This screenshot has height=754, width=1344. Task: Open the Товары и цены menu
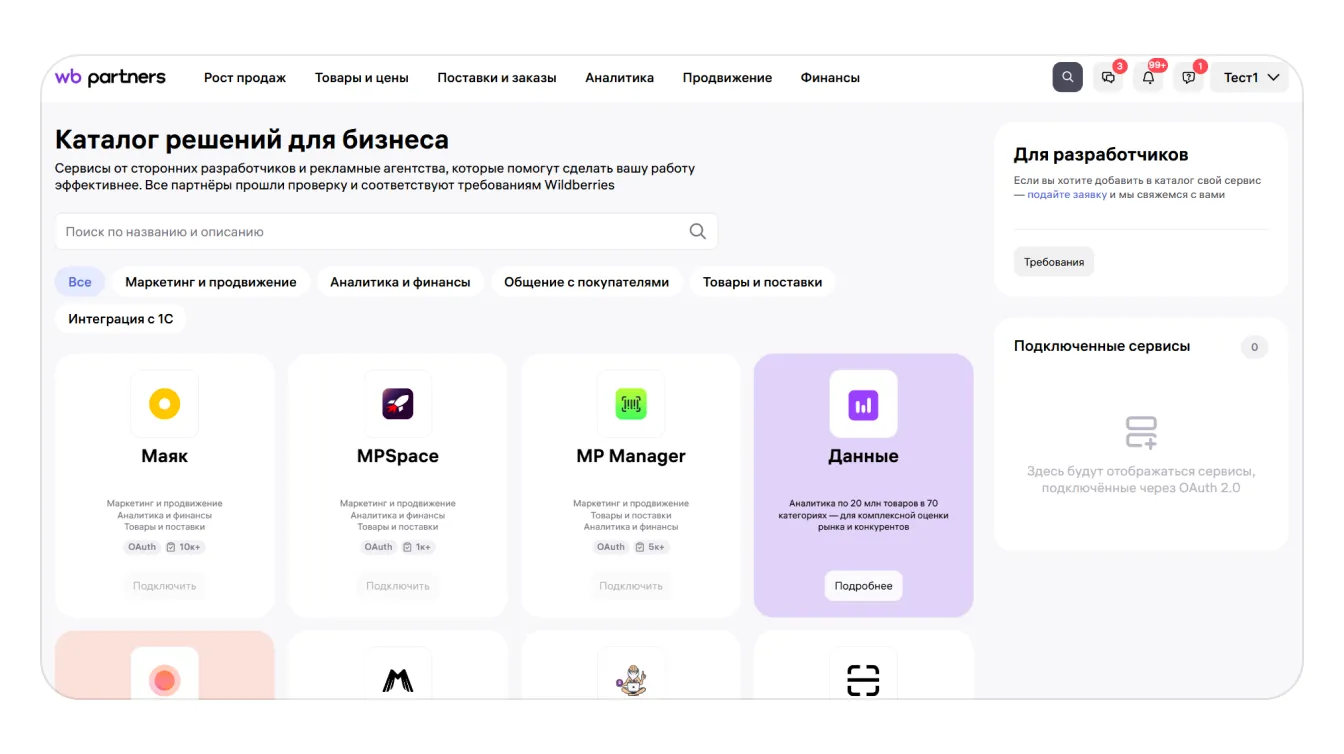tap(361, 78)
